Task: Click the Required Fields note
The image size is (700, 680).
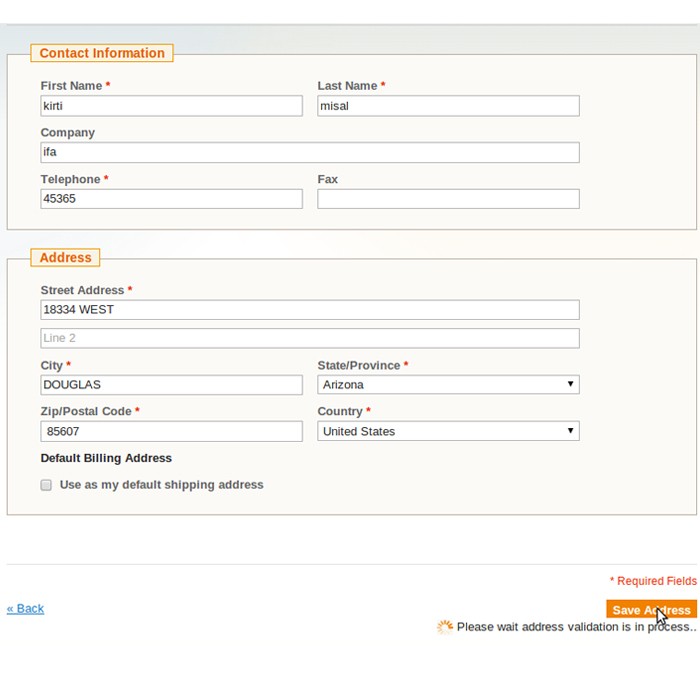Action: 653,581
